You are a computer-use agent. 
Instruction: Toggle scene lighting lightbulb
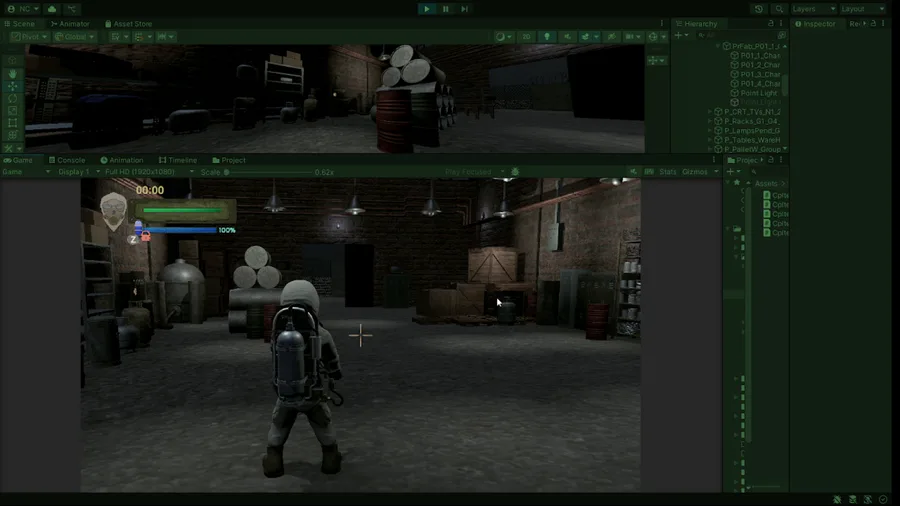point(547,37)
